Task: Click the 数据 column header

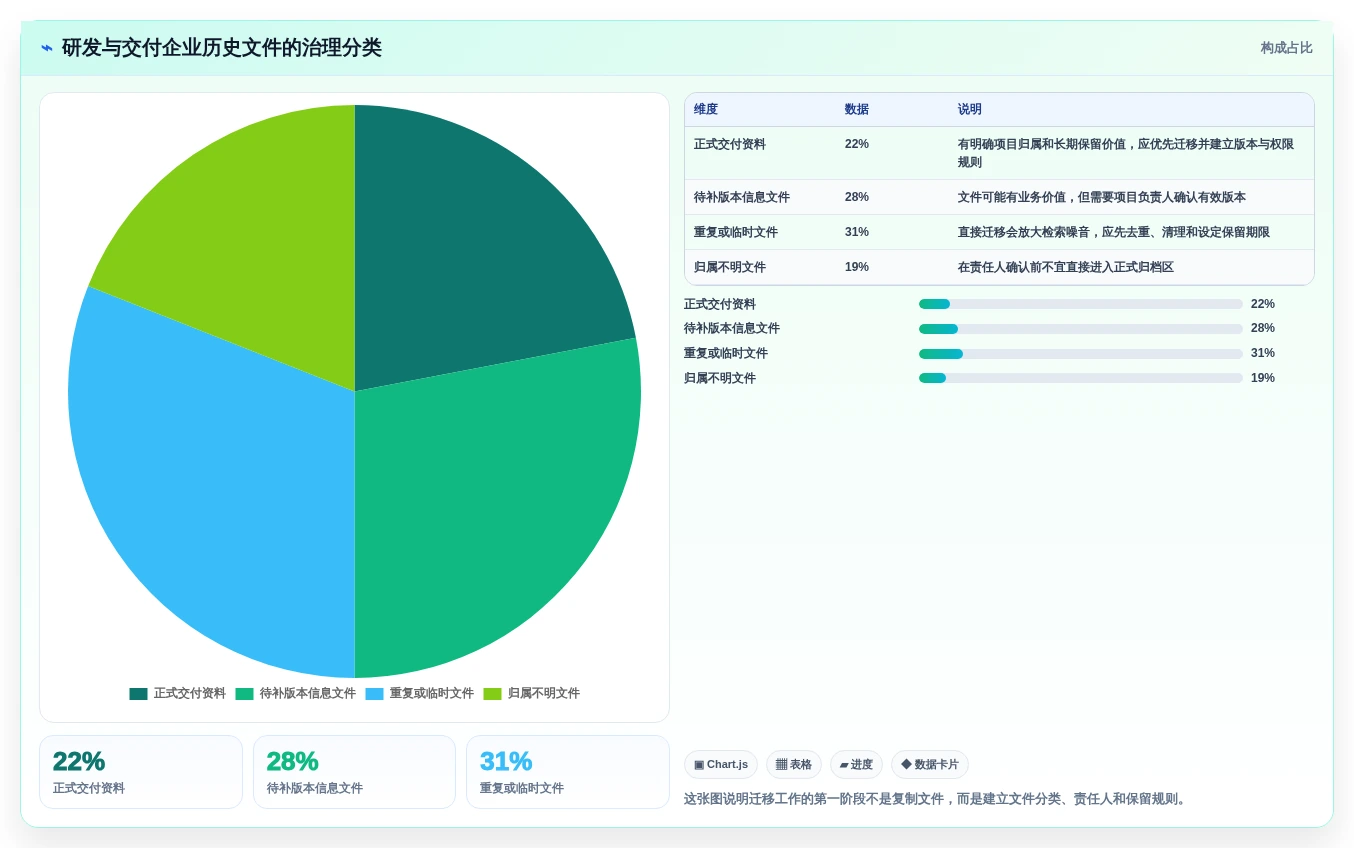Action: pos(857,110)
